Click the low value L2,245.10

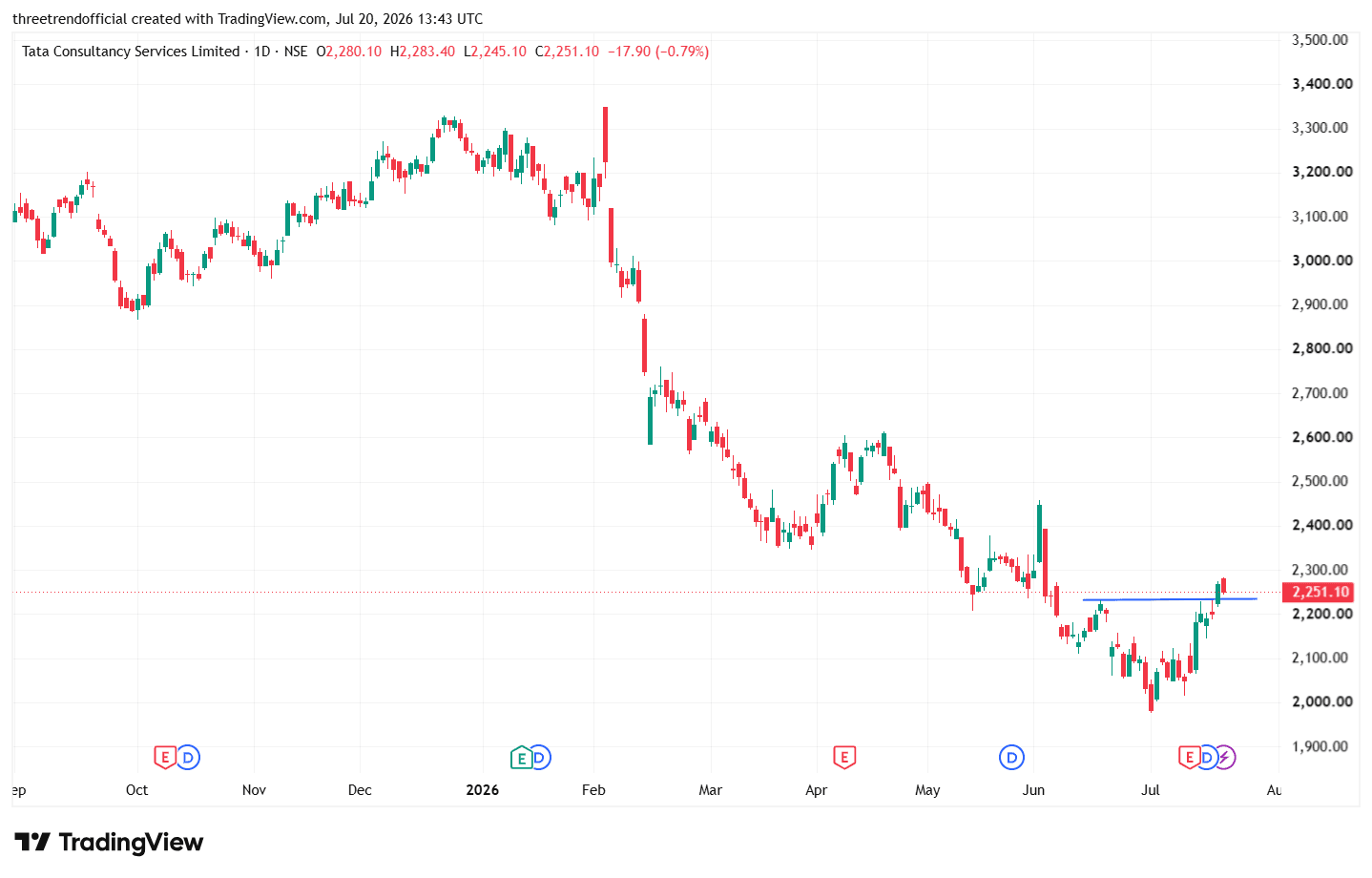[x=495, y=52]
